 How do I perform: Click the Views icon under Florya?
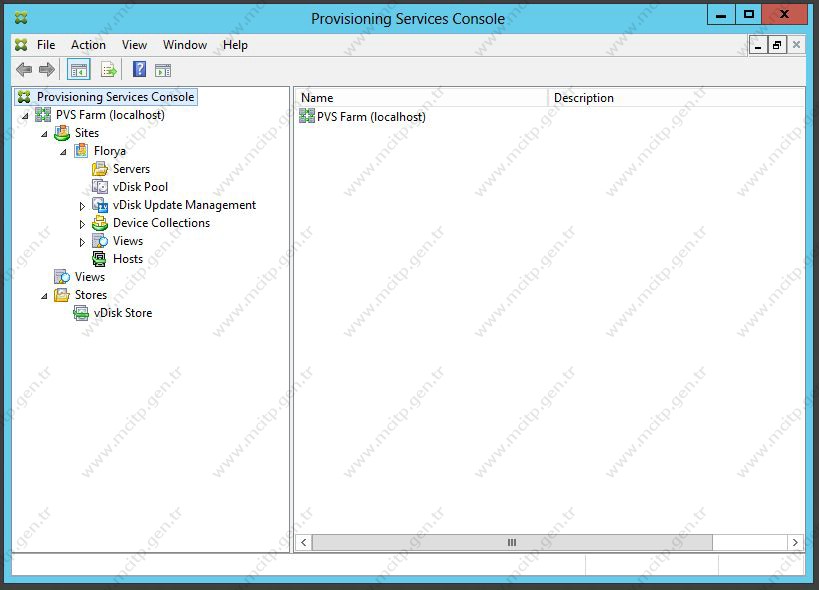[x=100, y=241]
